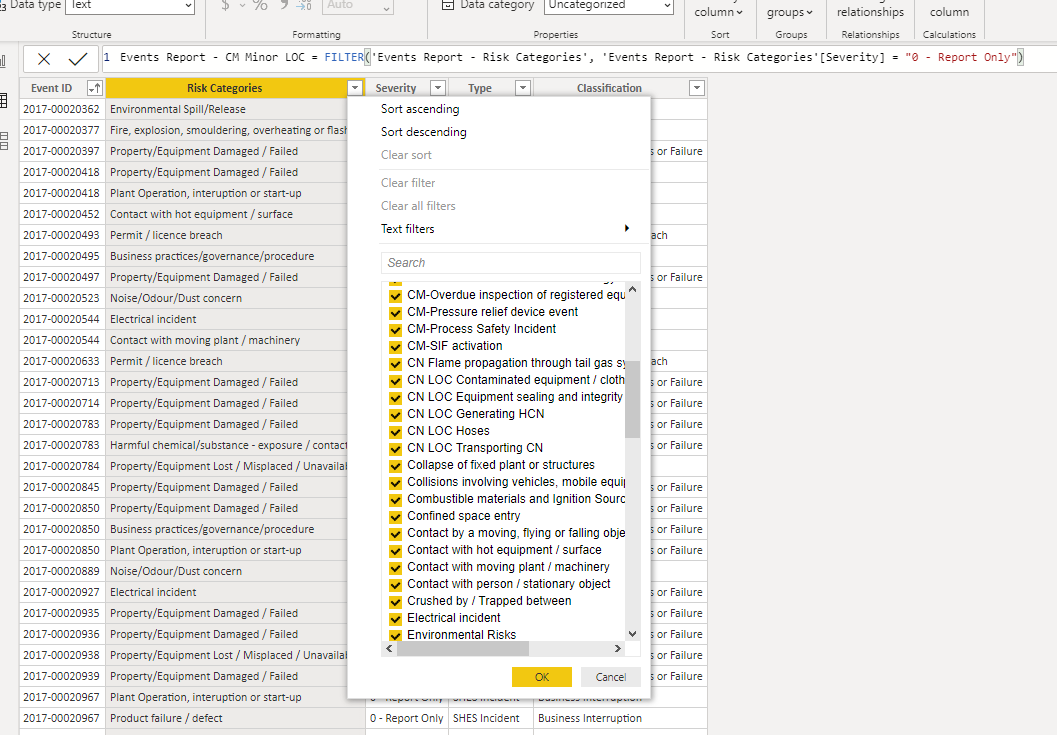Select the Severity column header label
Screen dimensions: 1057x735
(x=396, y=88)
